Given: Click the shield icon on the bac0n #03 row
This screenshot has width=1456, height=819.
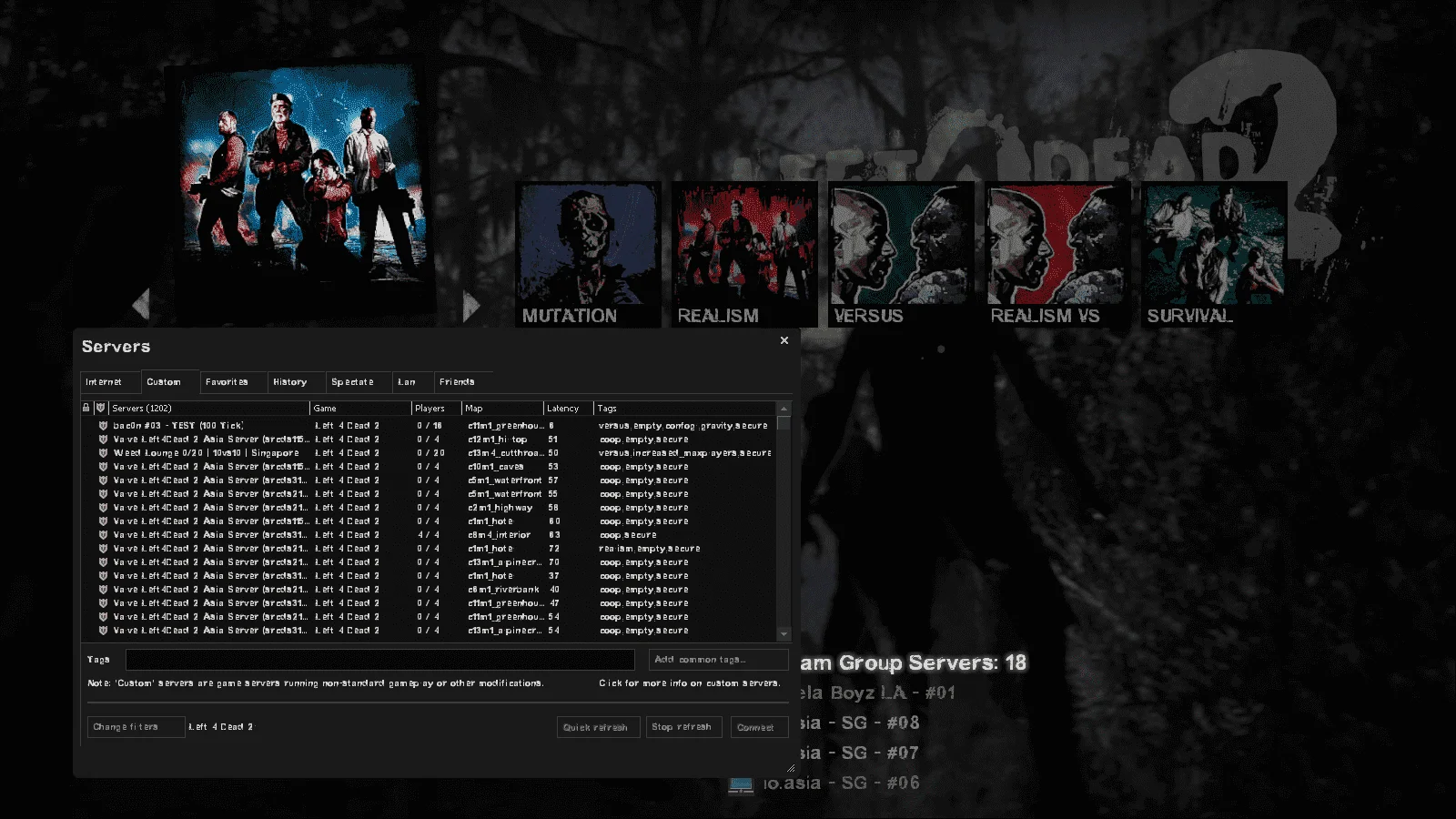Looking at the screenshot, I should pos(103,426).
